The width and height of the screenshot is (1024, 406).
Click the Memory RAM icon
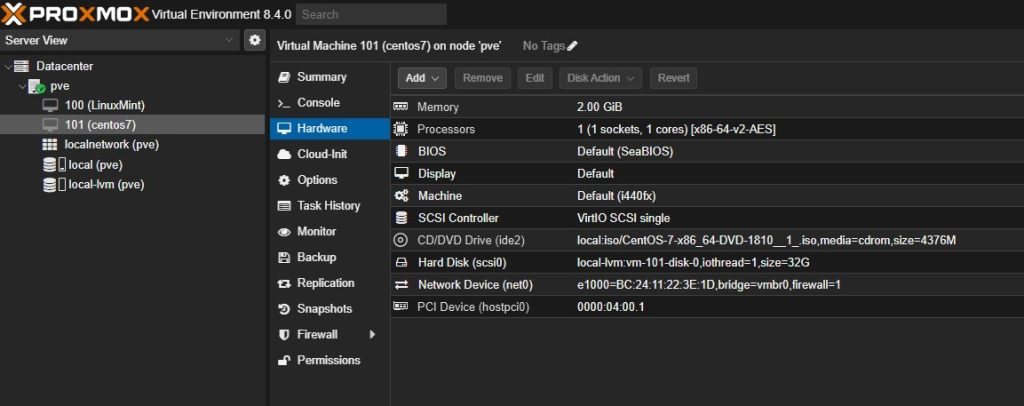pyautogui.click(x=400, y=106)
